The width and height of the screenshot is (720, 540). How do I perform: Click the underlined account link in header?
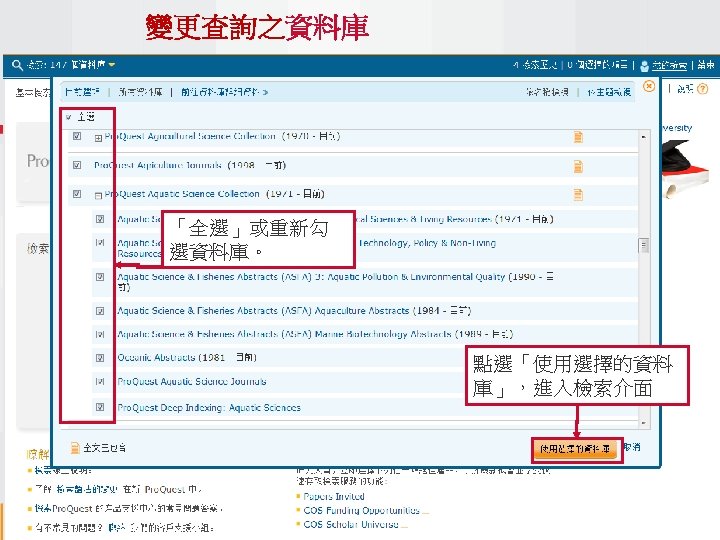click(669, 66)
